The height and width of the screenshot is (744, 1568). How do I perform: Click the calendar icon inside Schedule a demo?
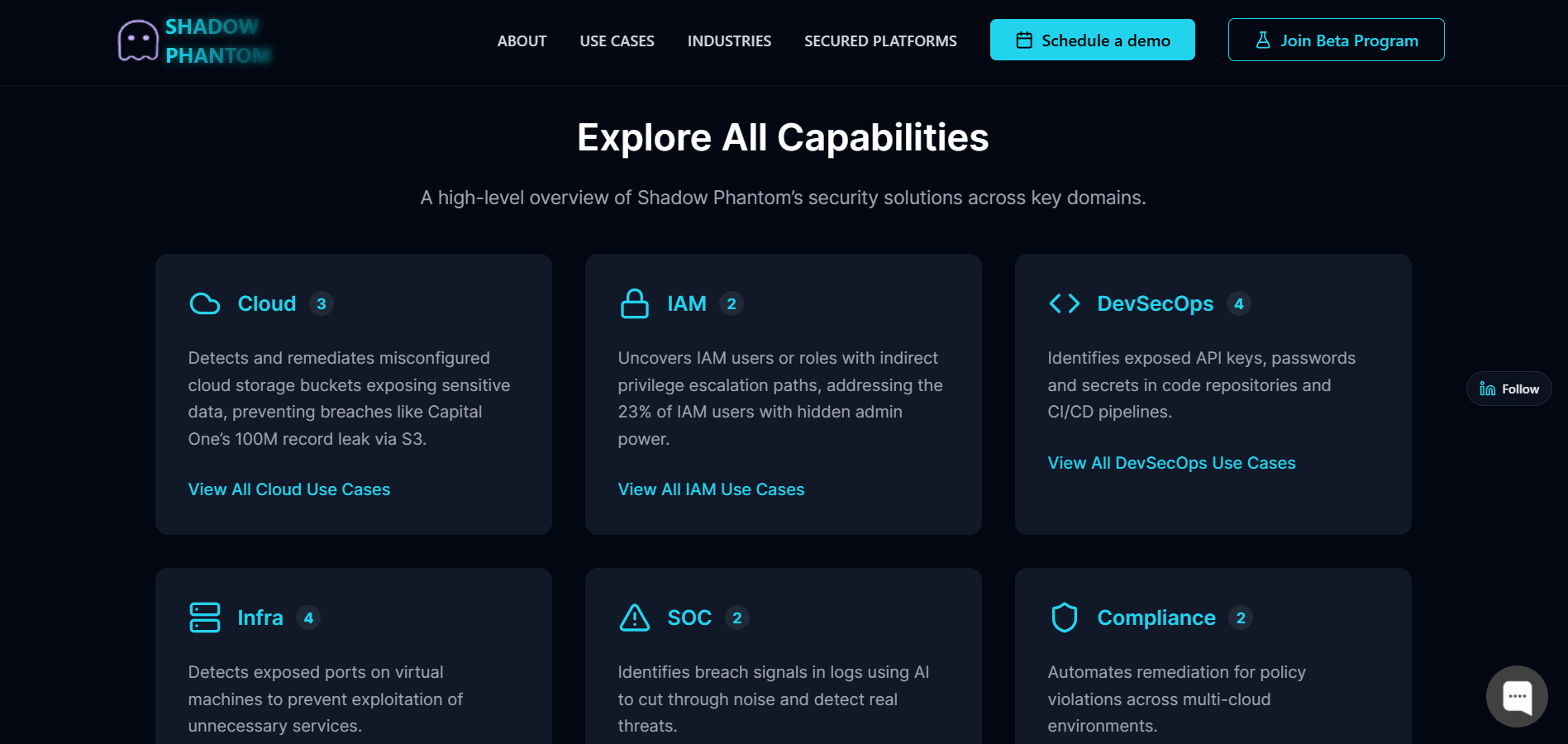(x=1025, y=39)
